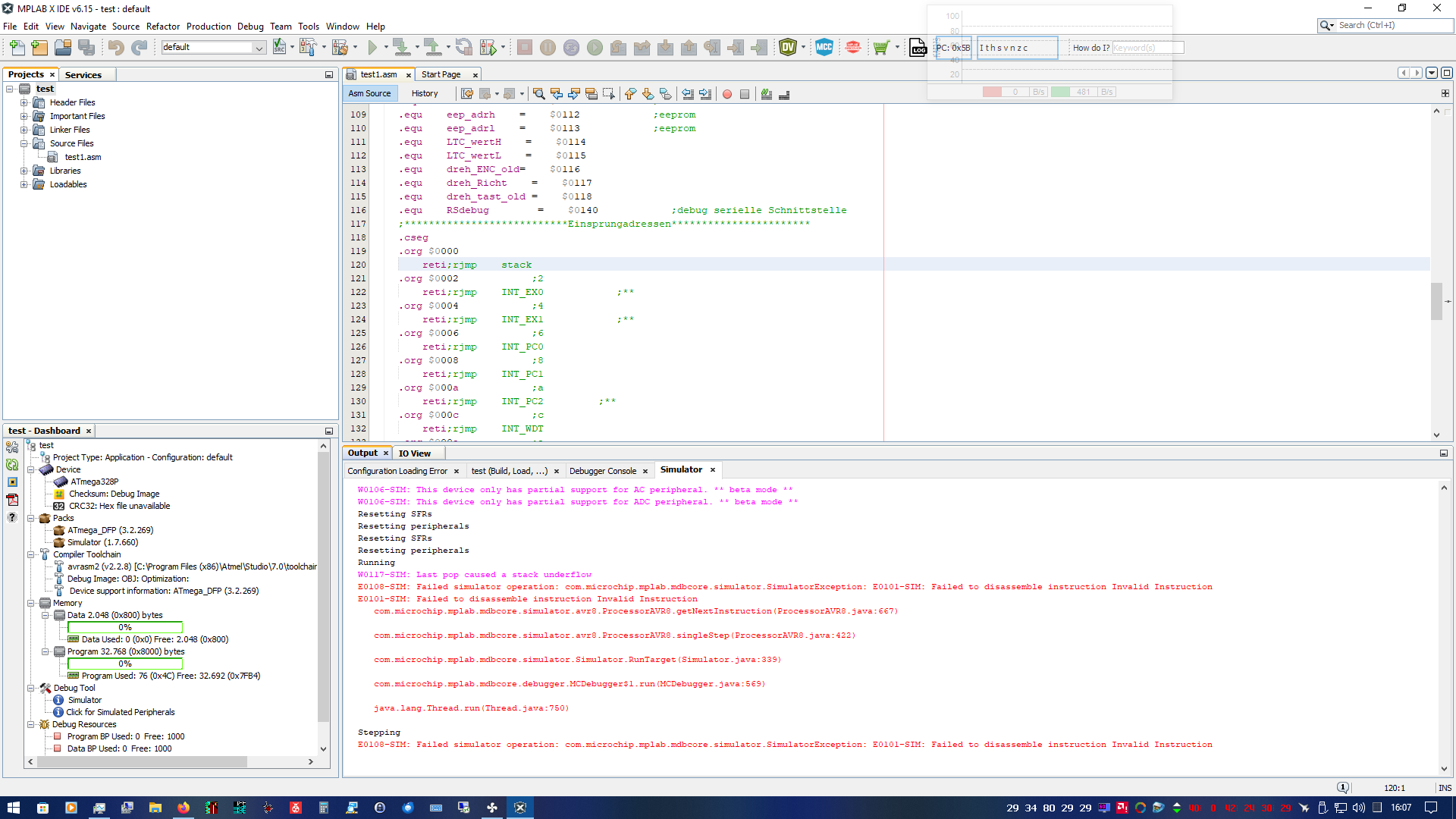The height and width of the screenshot is (819, 1456).
Task: Click the PC: 0x5B program counter display
Action: tap(953, 48)
